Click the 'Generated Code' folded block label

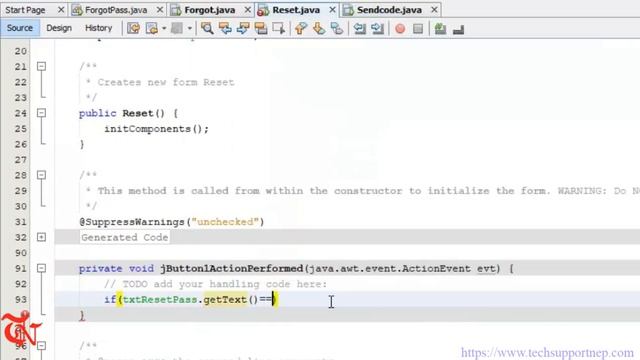tap(124, 237)
